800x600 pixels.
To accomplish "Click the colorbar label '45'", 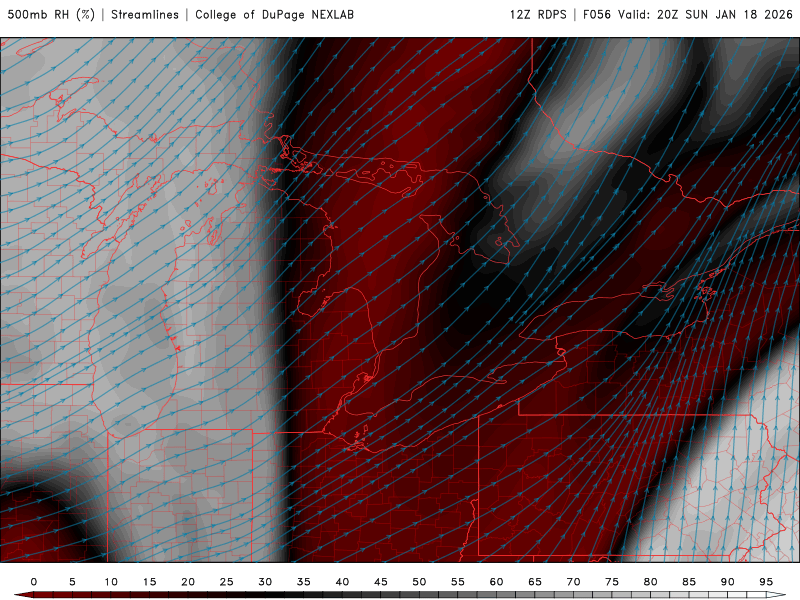I will (381, 582).
